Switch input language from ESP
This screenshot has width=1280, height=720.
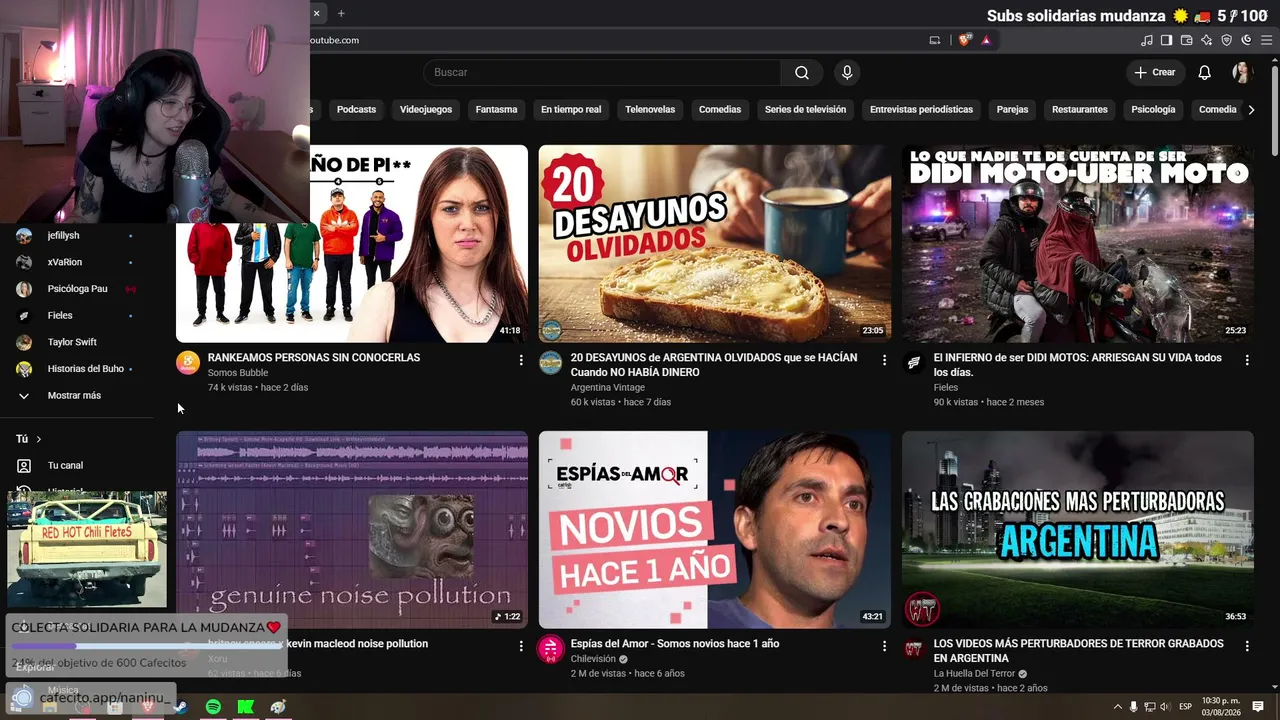click(x=1185, y=707)
